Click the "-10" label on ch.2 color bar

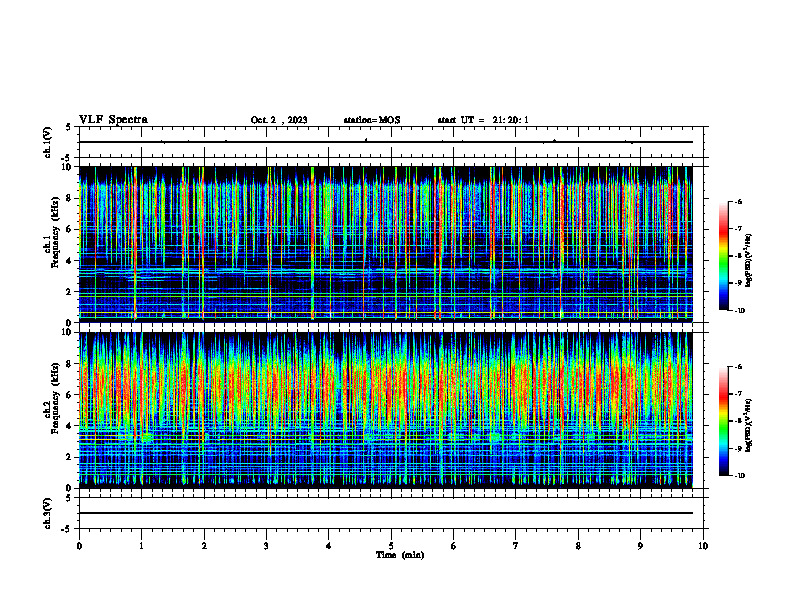click(x=739, y=476)
